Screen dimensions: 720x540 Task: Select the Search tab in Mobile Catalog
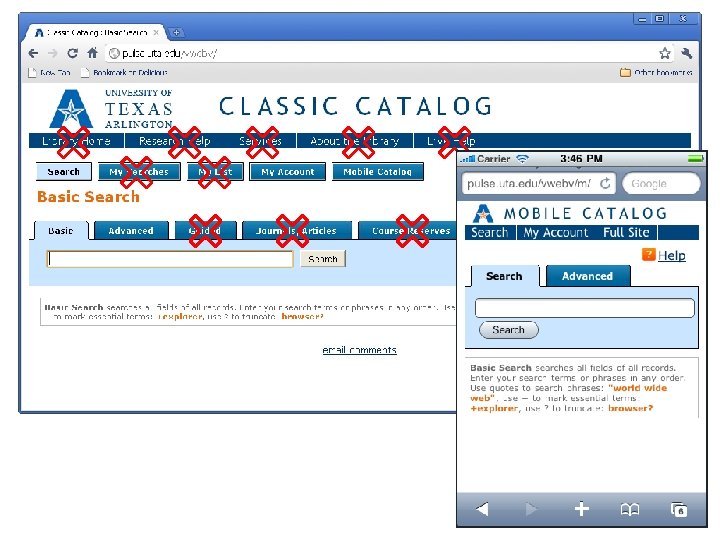click(x=504, y=276)
